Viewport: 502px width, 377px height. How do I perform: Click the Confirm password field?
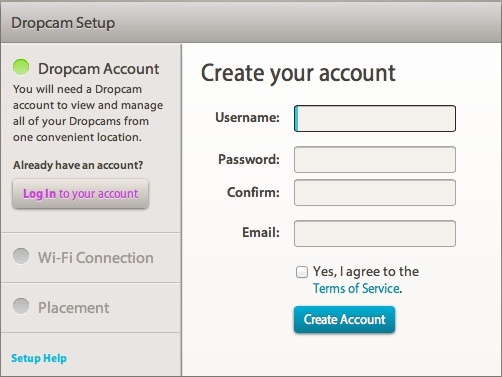click(375, 192)
